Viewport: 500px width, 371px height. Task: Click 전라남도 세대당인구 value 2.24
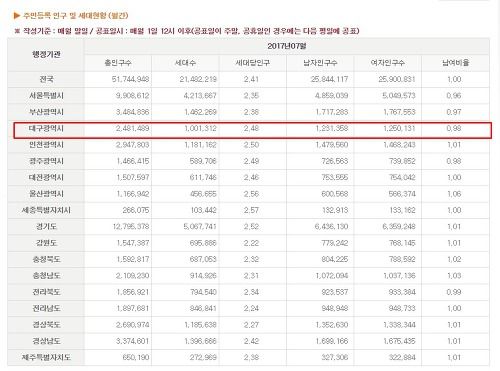251,308
